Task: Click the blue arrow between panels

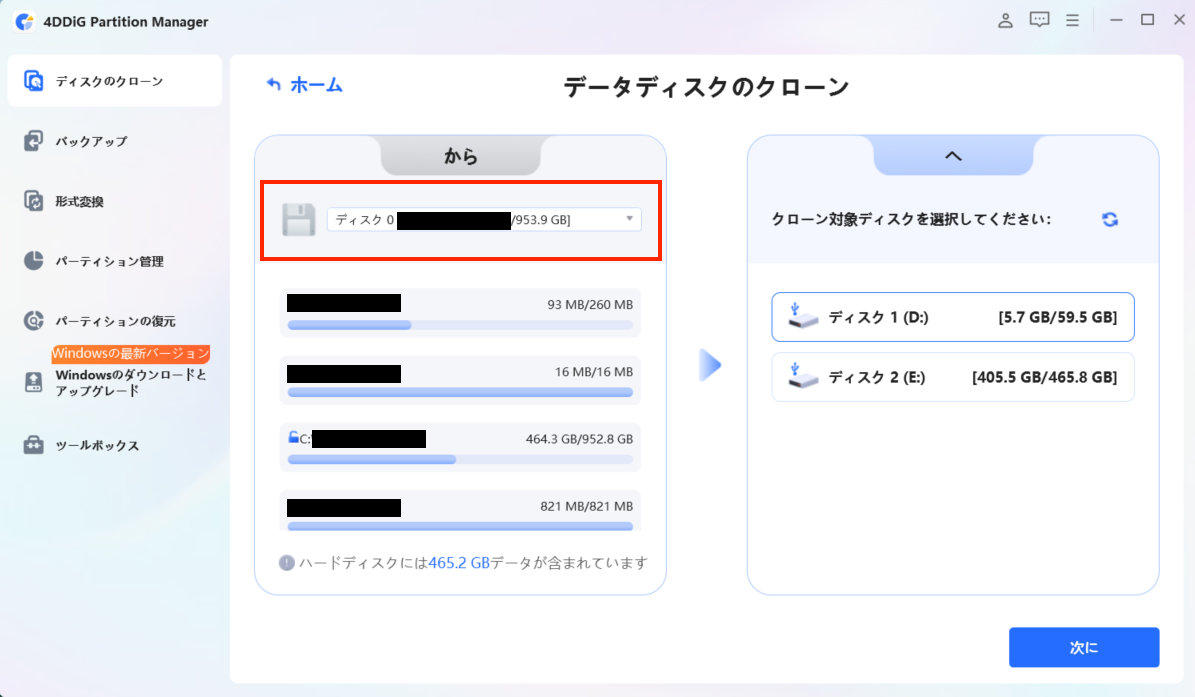Action: click(x=709, y=365)
